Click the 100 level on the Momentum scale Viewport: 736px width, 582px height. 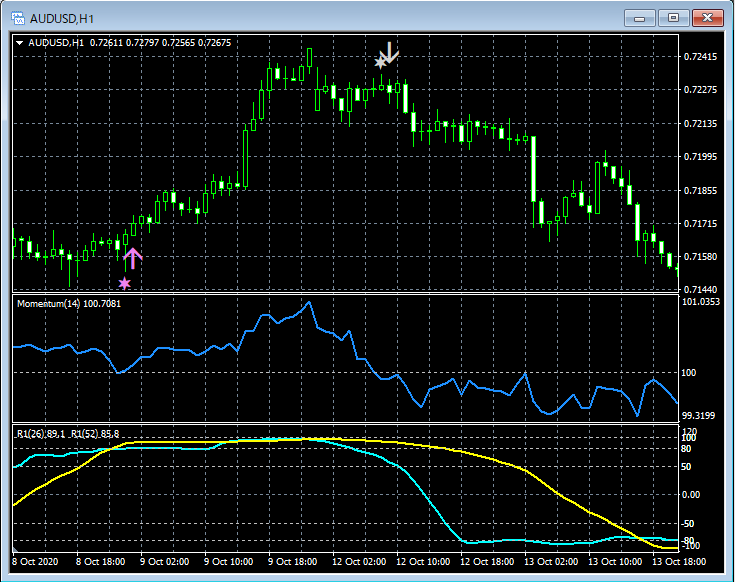(x=689, y=373)
